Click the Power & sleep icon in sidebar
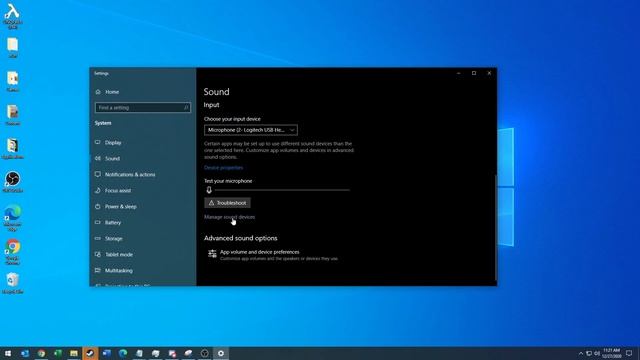640x360 pixels. pos(98,207)
